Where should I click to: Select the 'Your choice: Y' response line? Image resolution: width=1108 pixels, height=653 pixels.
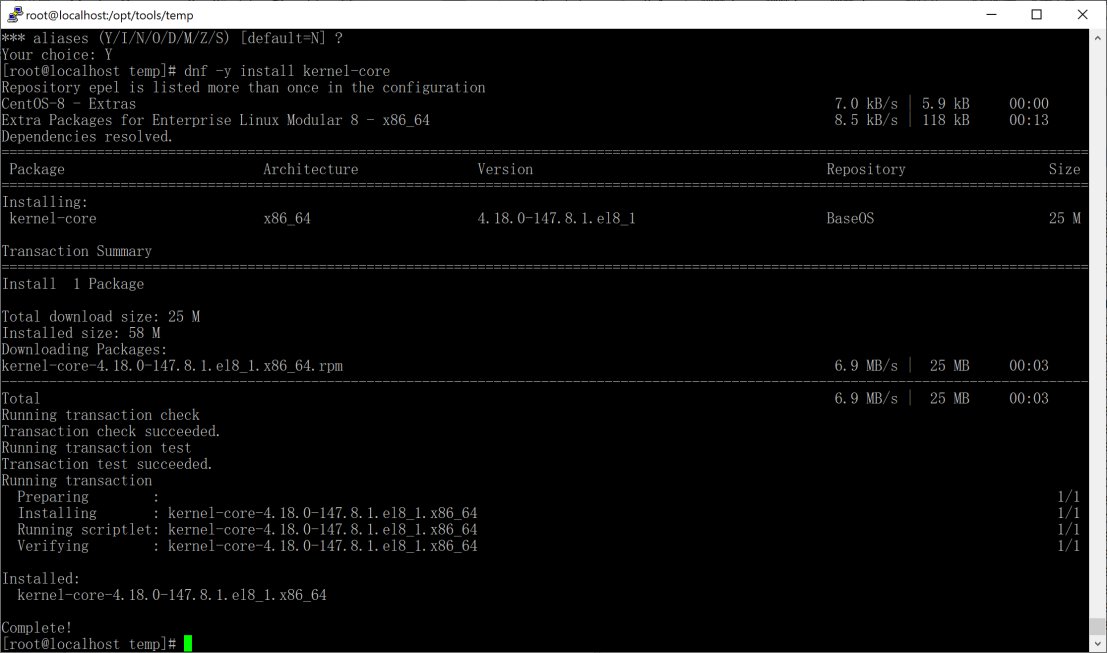(x=57, y=54)
